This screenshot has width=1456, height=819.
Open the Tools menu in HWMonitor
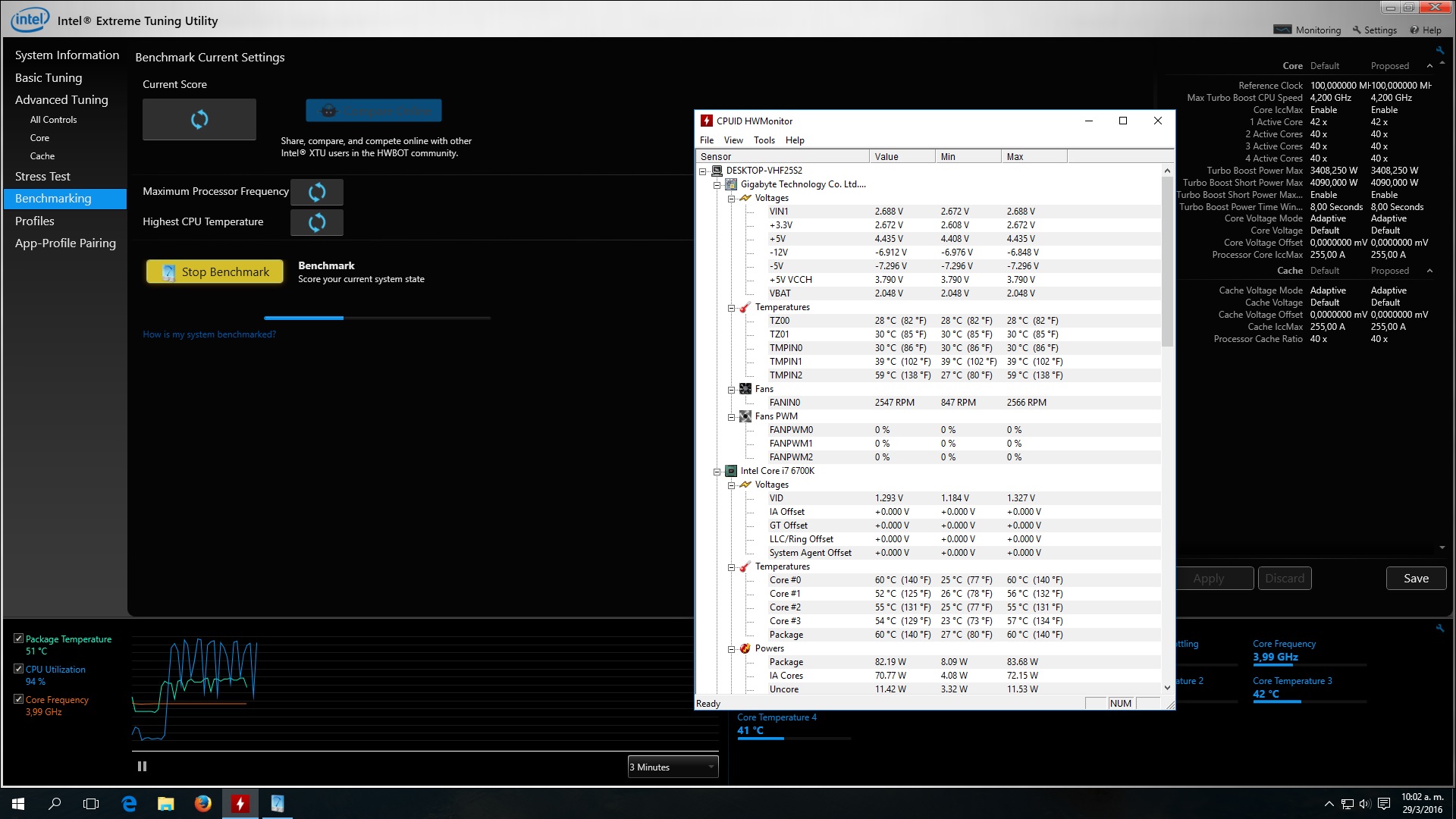pos(764,140)
